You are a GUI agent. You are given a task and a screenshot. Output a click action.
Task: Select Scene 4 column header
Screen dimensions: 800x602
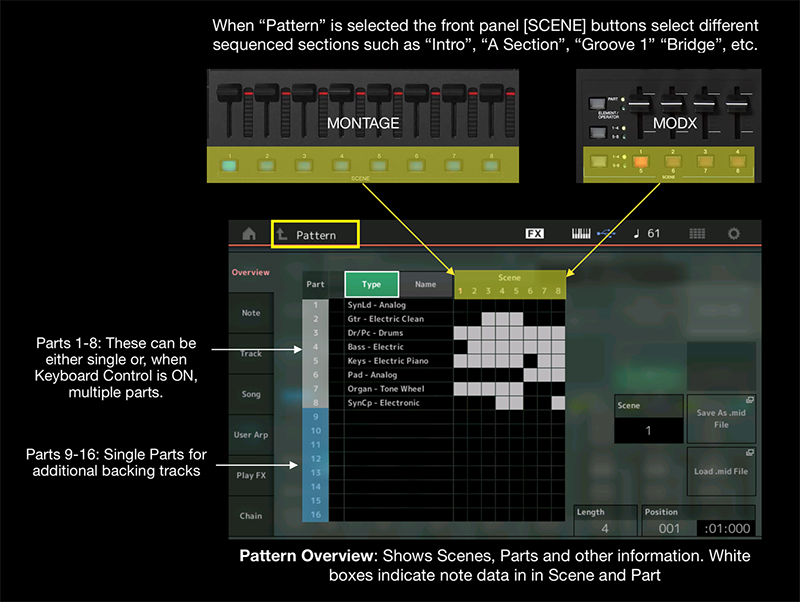click(502, 291)
